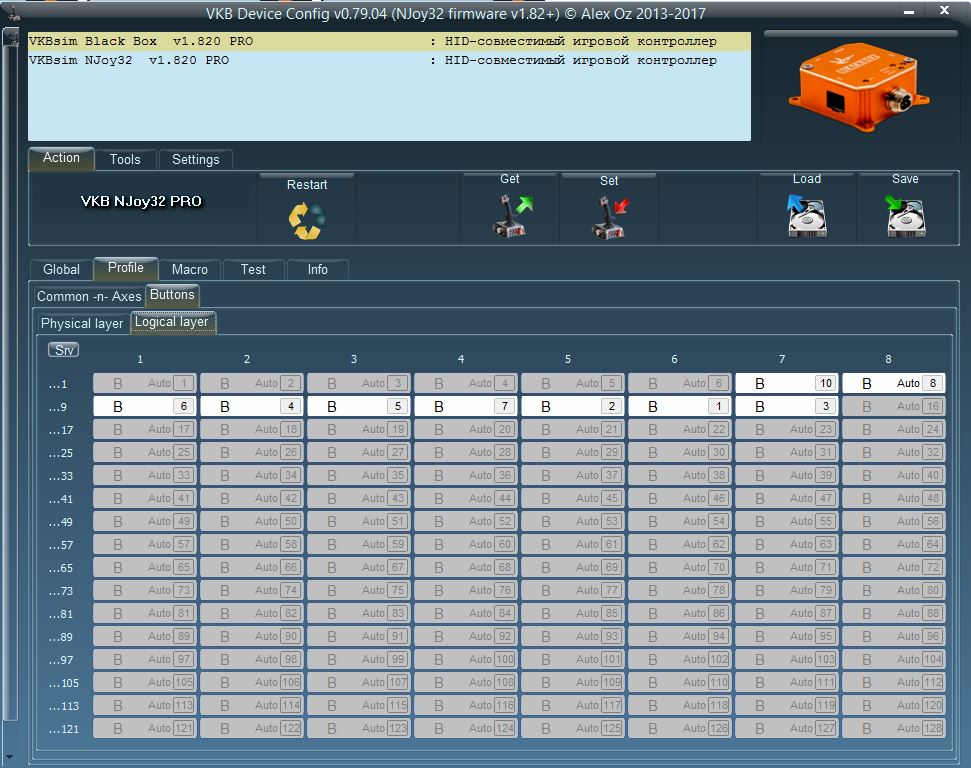Click Auto button cell 52
This screenshot has height=768, width=971.
pos(466,521)
